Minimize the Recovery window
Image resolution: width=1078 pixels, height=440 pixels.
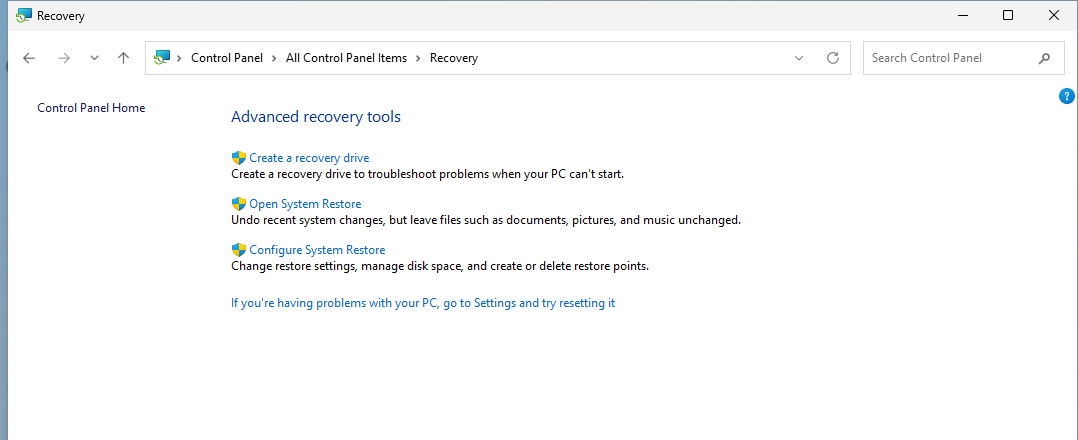coord(961,15)
